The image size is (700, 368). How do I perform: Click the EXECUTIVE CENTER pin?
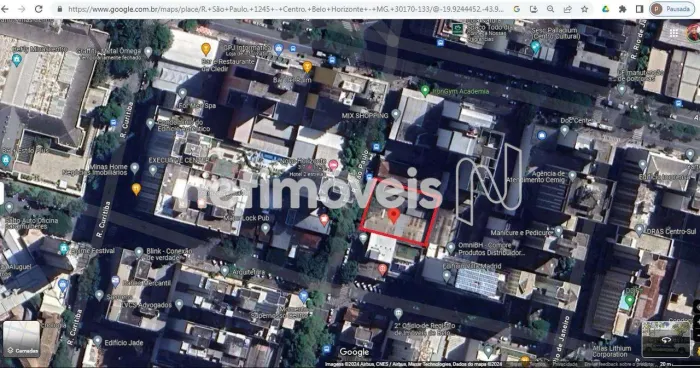[x=153, y=170]
